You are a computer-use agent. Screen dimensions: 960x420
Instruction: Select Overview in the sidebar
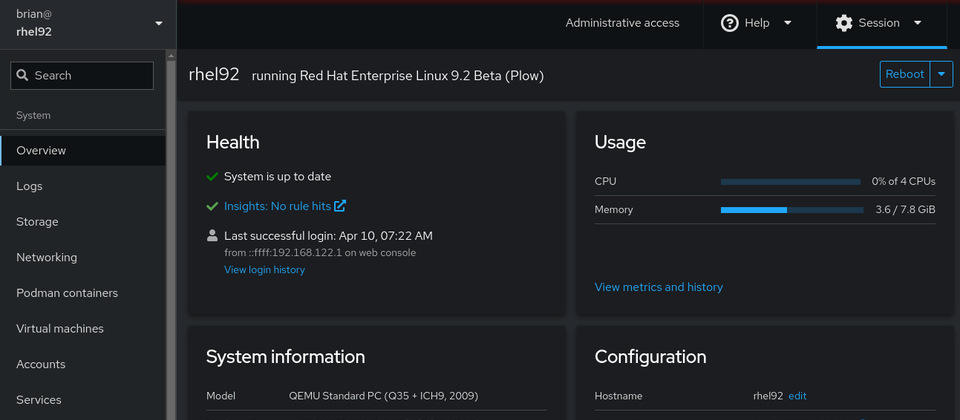pyautogui.click(x=83, y=151)
